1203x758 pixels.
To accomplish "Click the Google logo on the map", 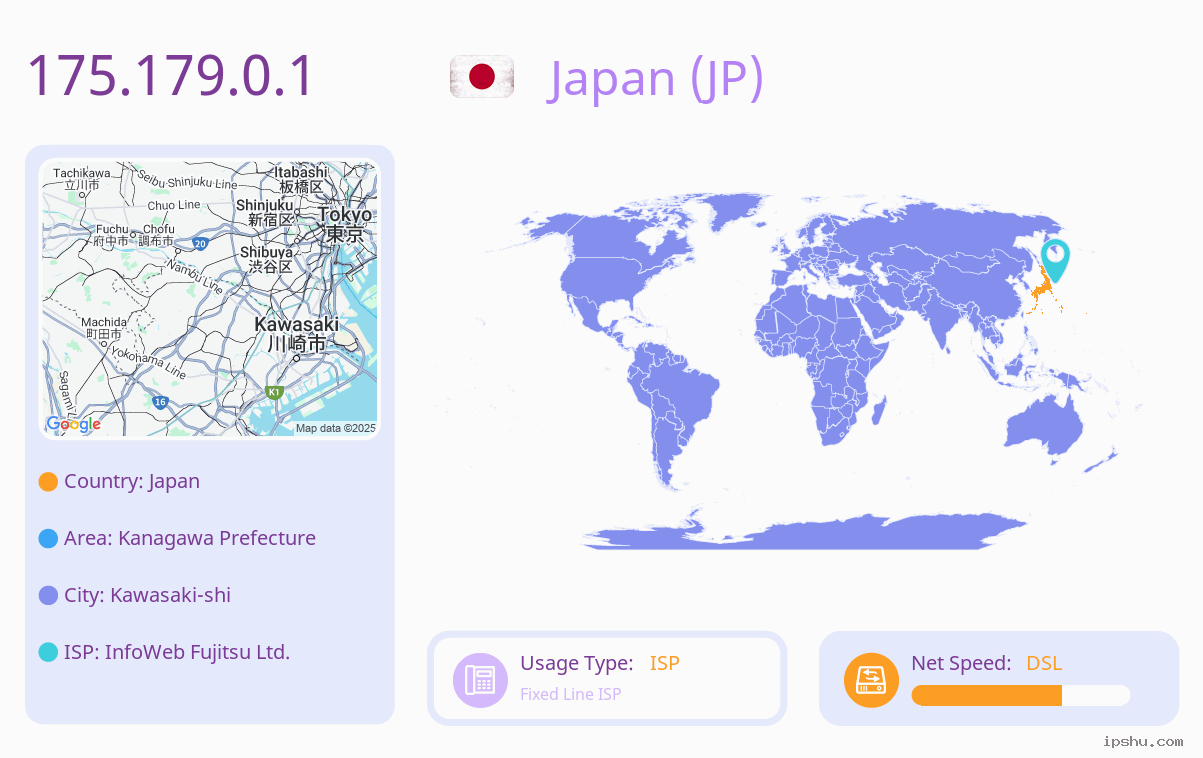I will [x=74, y=424].
